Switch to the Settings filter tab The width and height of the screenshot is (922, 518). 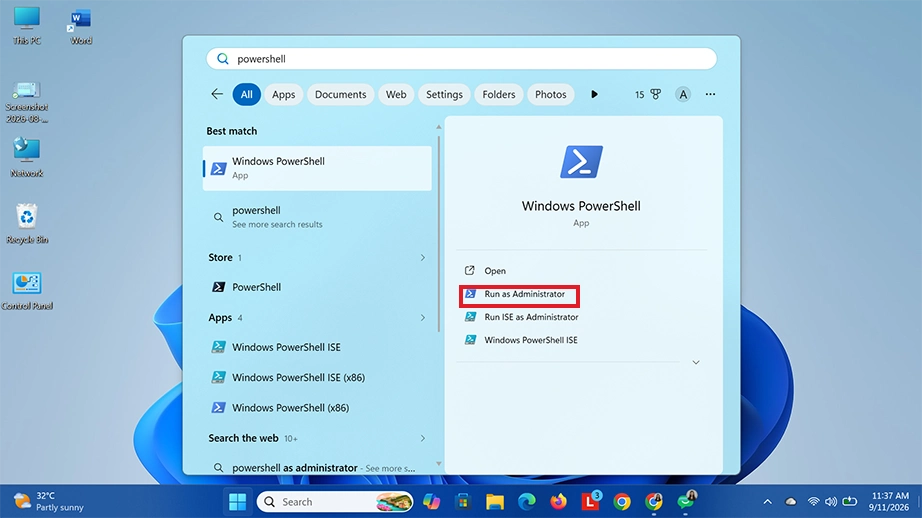point(444,94)
